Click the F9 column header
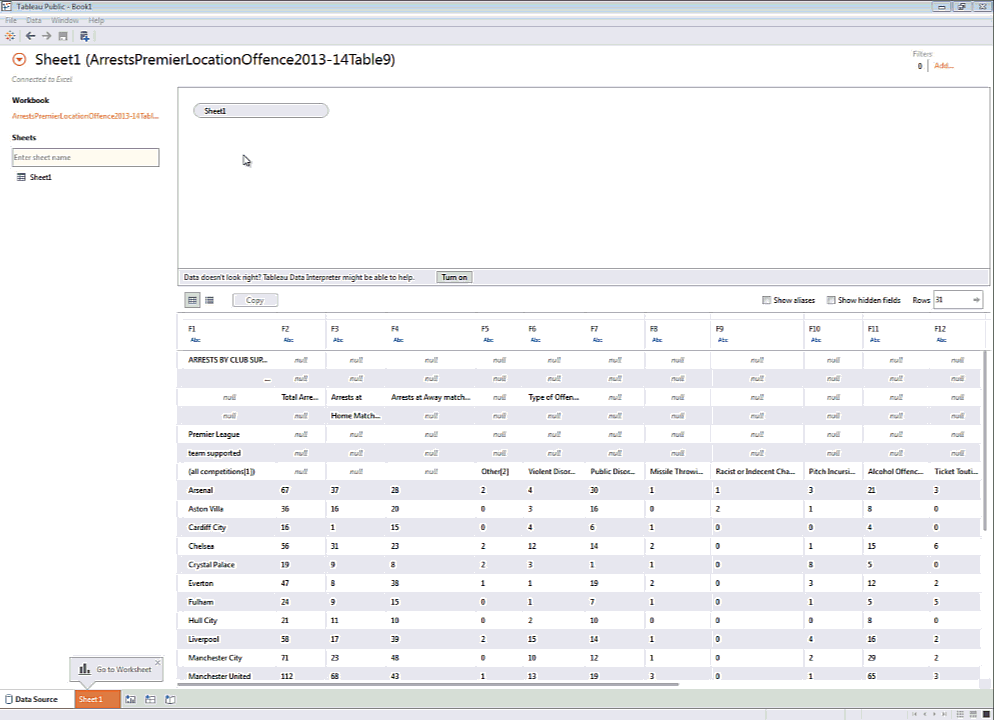The height and width of the screenshot is (720, 994). (x=720, y=329)
